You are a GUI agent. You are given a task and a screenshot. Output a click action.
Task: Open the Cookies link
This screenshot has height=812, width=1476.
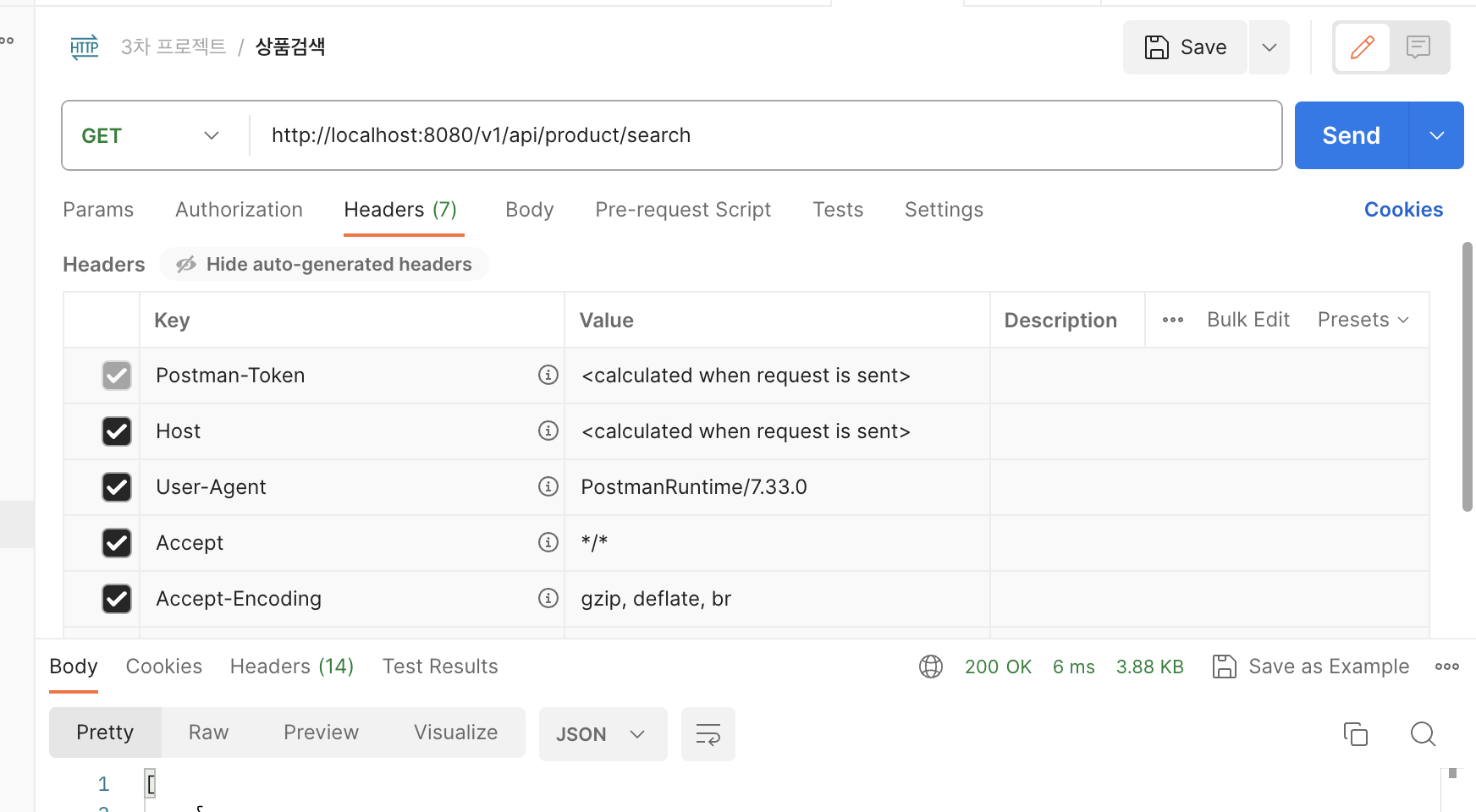[x=1402, y=210]
